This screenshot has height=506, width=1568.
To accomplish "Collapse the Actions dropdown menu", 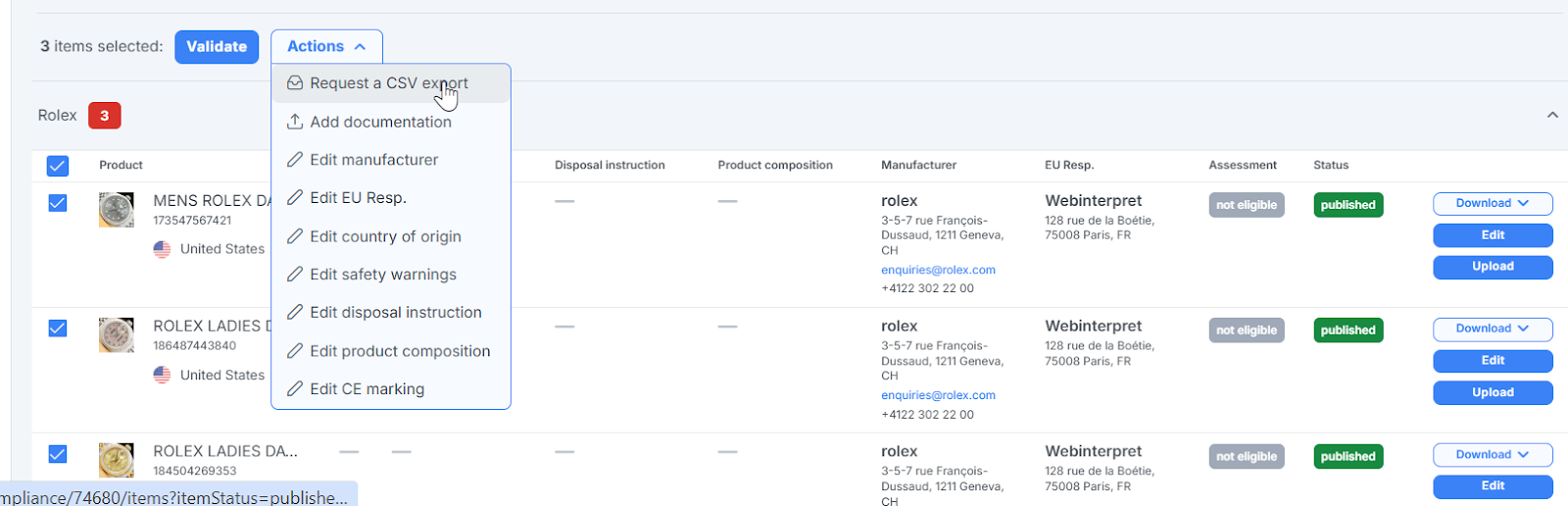I will pyautogui.click(x=326, y=46).
